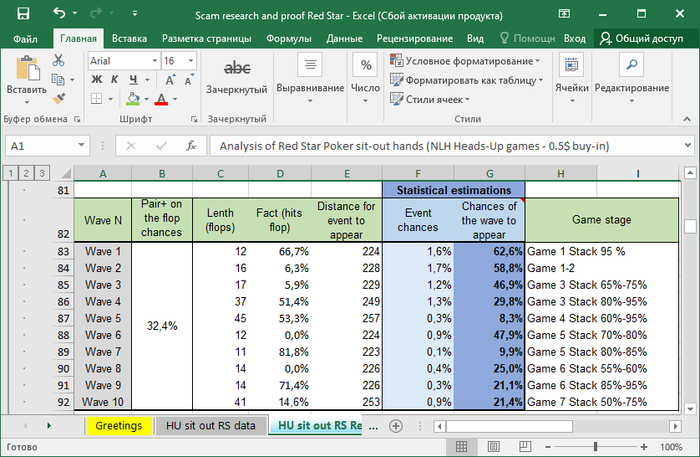The width and height of the screenshot is (700, 457).
Task: Click Вход to sign in
Action: pyautogui.click(x=574, y=39)
